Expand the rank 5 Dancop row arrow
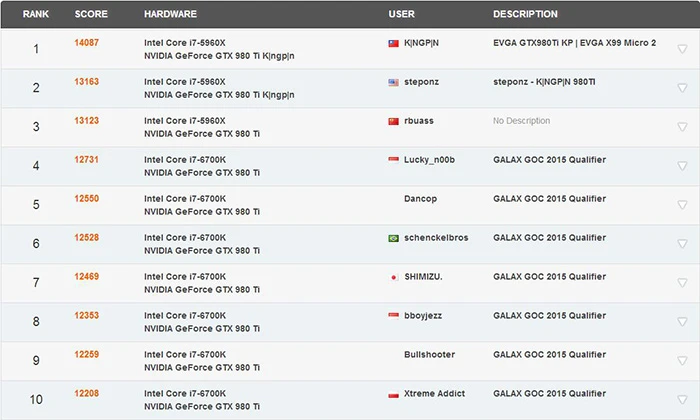The image size is (700, 420). point(682,205)
